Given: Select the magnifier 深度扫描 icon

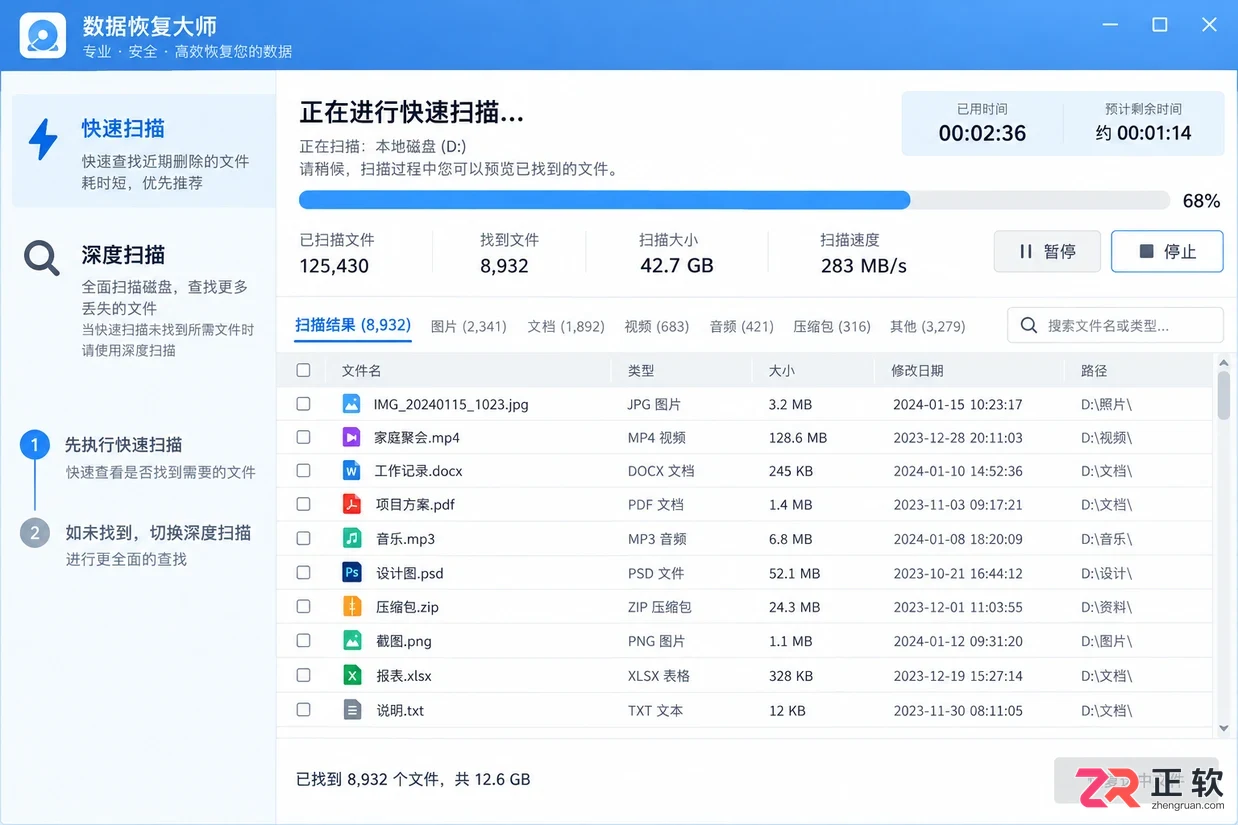Looking at the screenshot, I should (x=42, y=258).
